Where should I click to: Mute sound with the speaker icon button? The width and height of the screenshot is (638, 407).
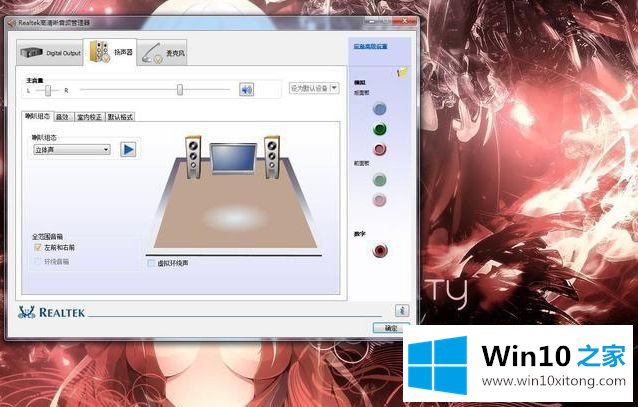pyautogui.click(x=247, y=89)
